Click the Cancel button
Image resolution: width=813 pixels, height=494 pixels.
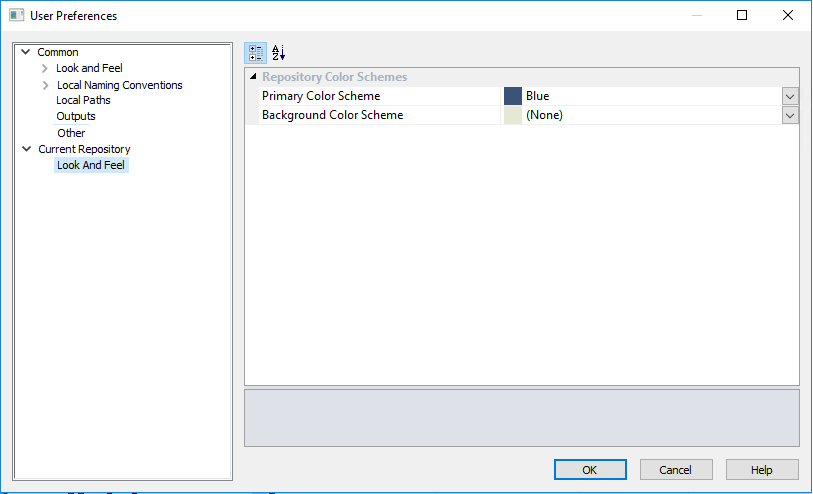(676, 469)
